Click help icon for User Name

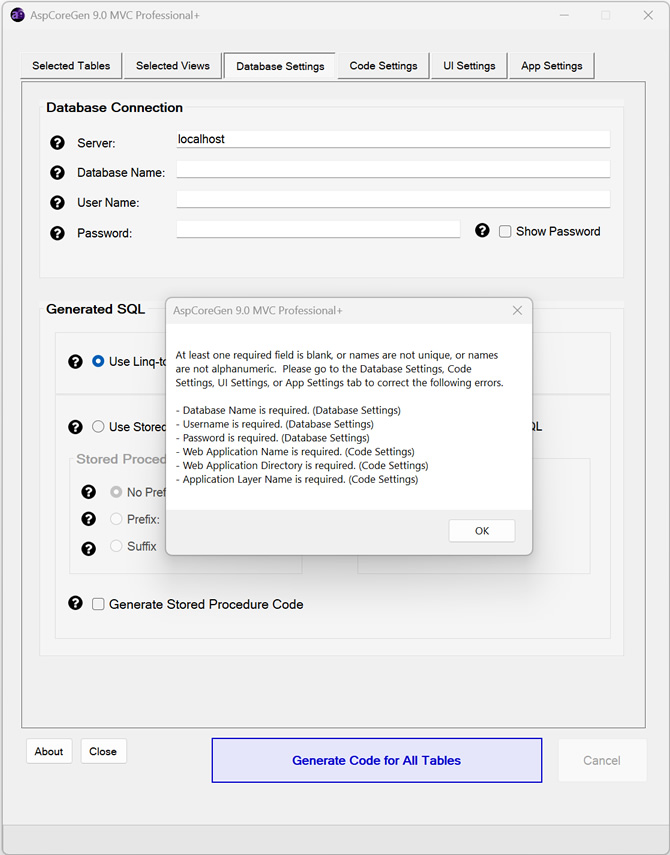click(57, 203)
